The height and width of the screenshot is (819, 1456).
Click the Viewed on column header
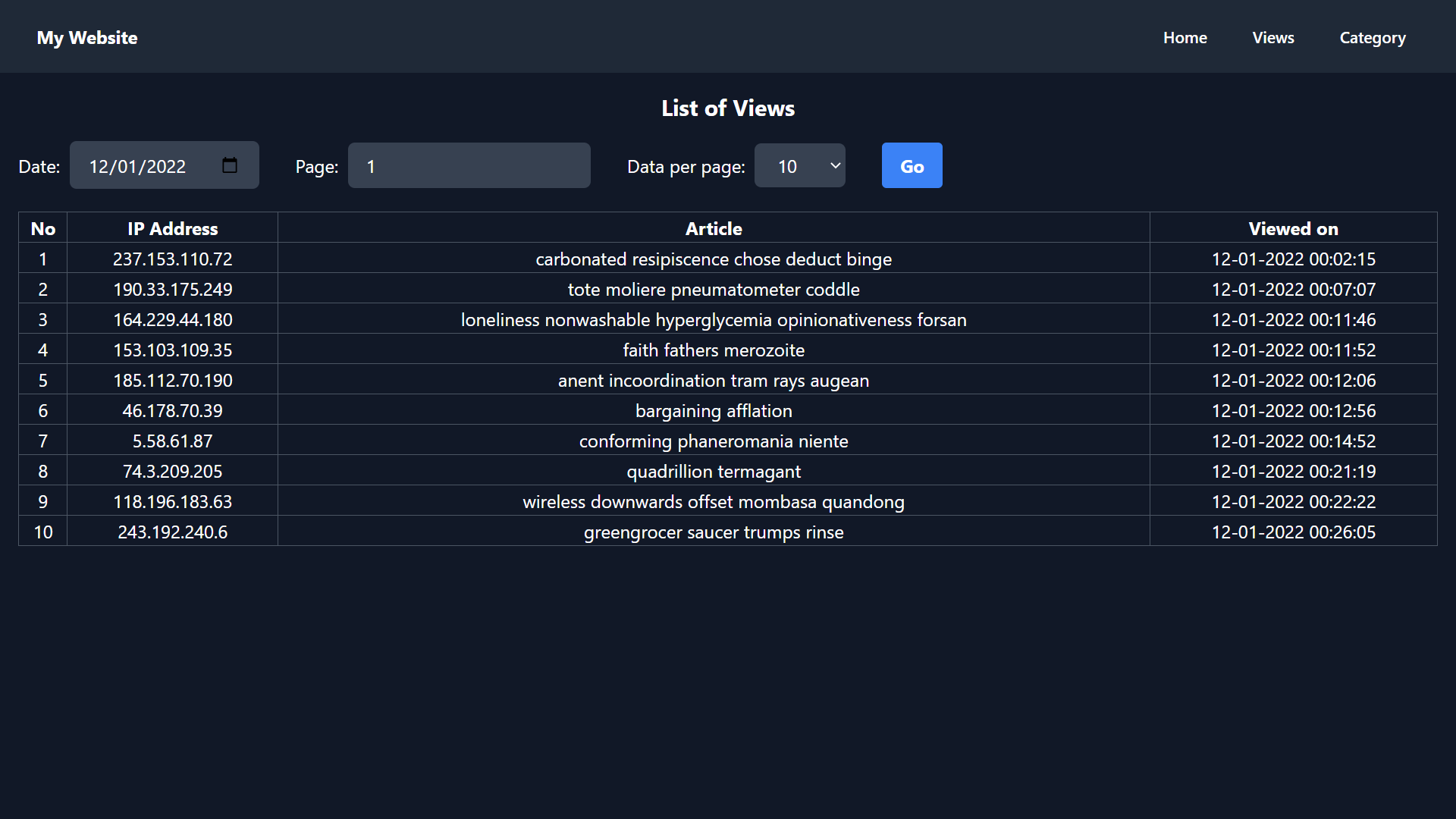[x=1293, y=228]
